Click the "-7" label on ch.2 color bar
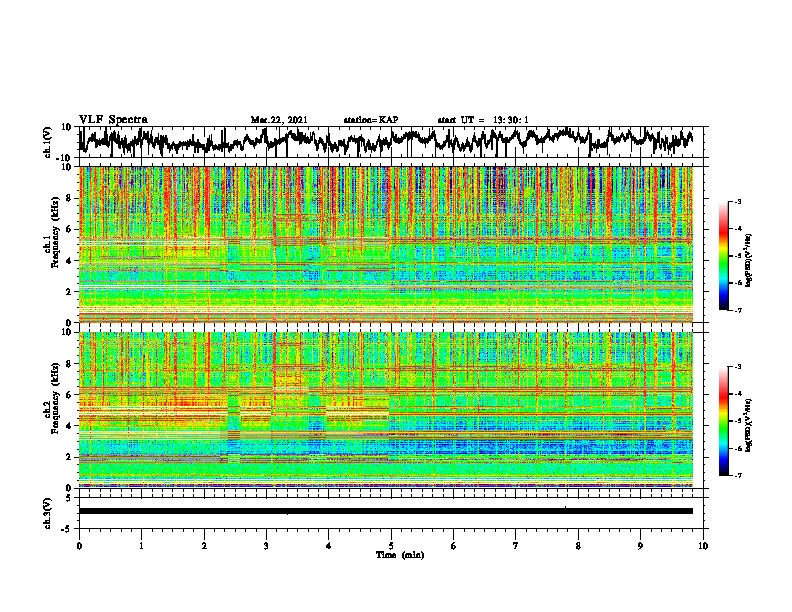Image resolution: width=792 pixels, height=612 pixels. click(738, 475)
